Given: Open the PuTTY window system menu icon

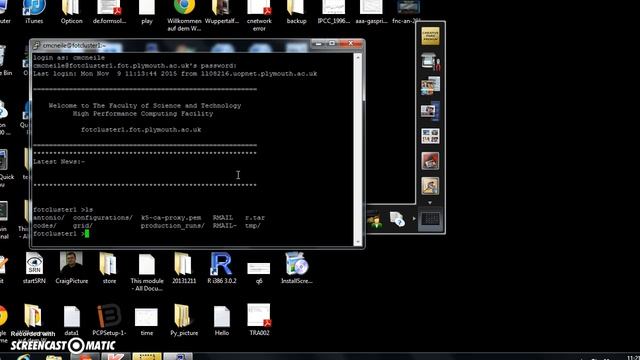Looking at the screenshot, I should pos(36,45).
